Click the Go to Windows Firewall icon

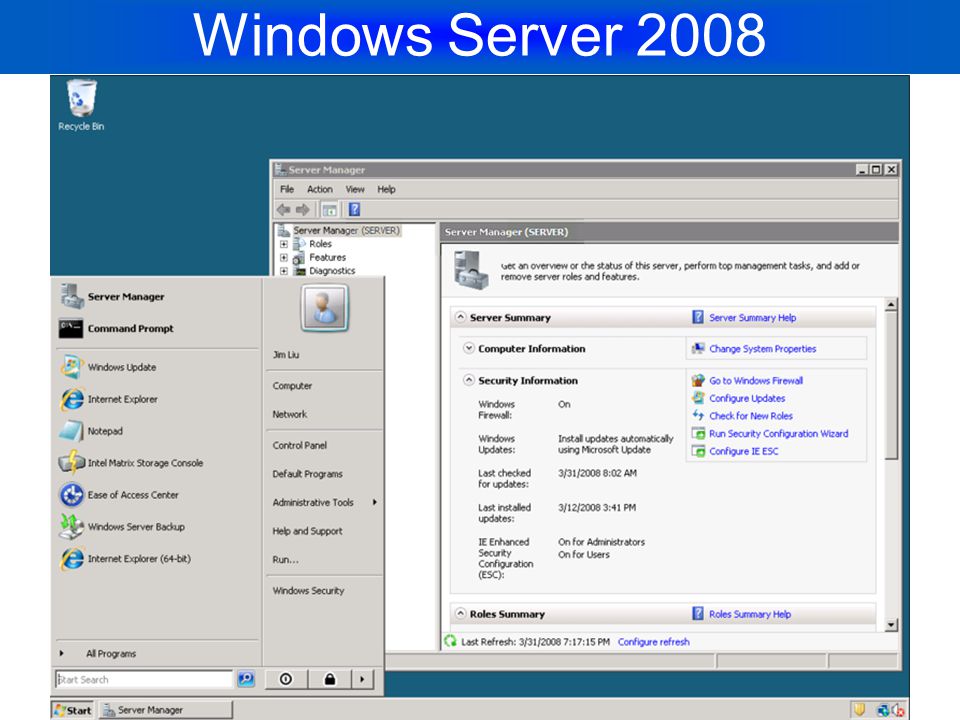pos(698,380)
